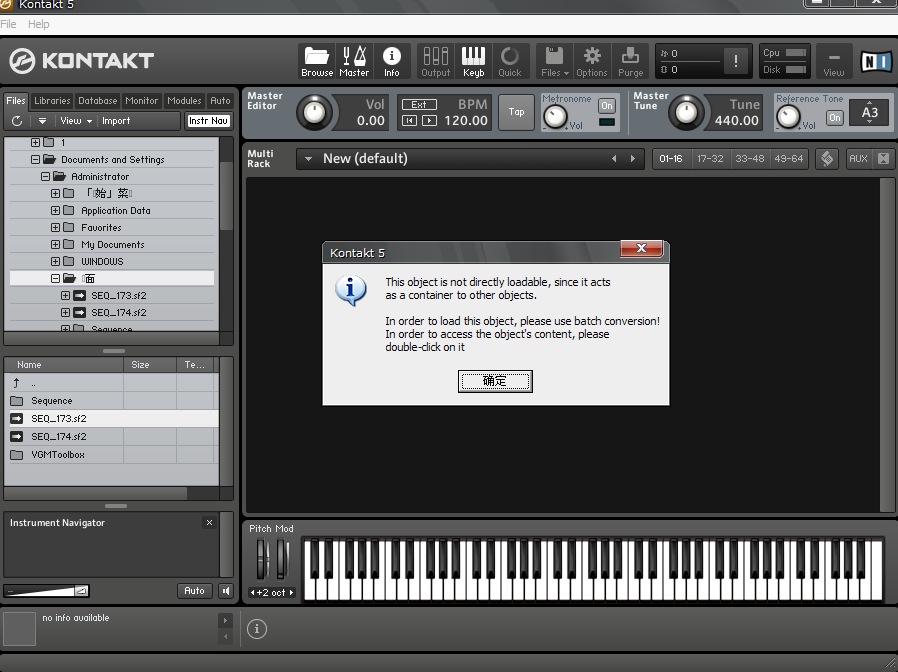
Task: Confirm the dialog with 确定 button
Action: 495,381
